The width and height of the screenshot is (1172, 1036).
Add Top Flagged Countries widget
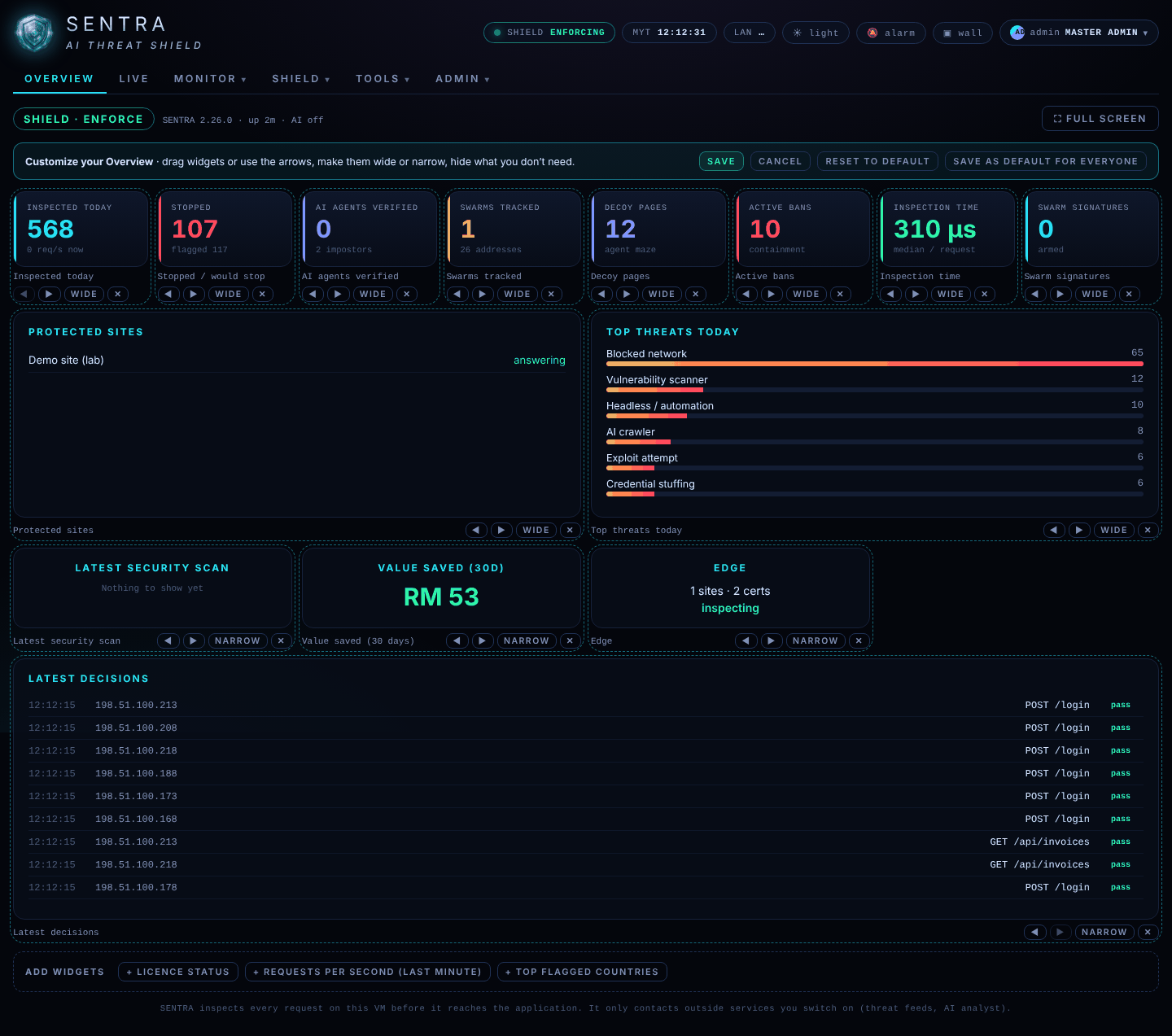click(x=582, y=972)
